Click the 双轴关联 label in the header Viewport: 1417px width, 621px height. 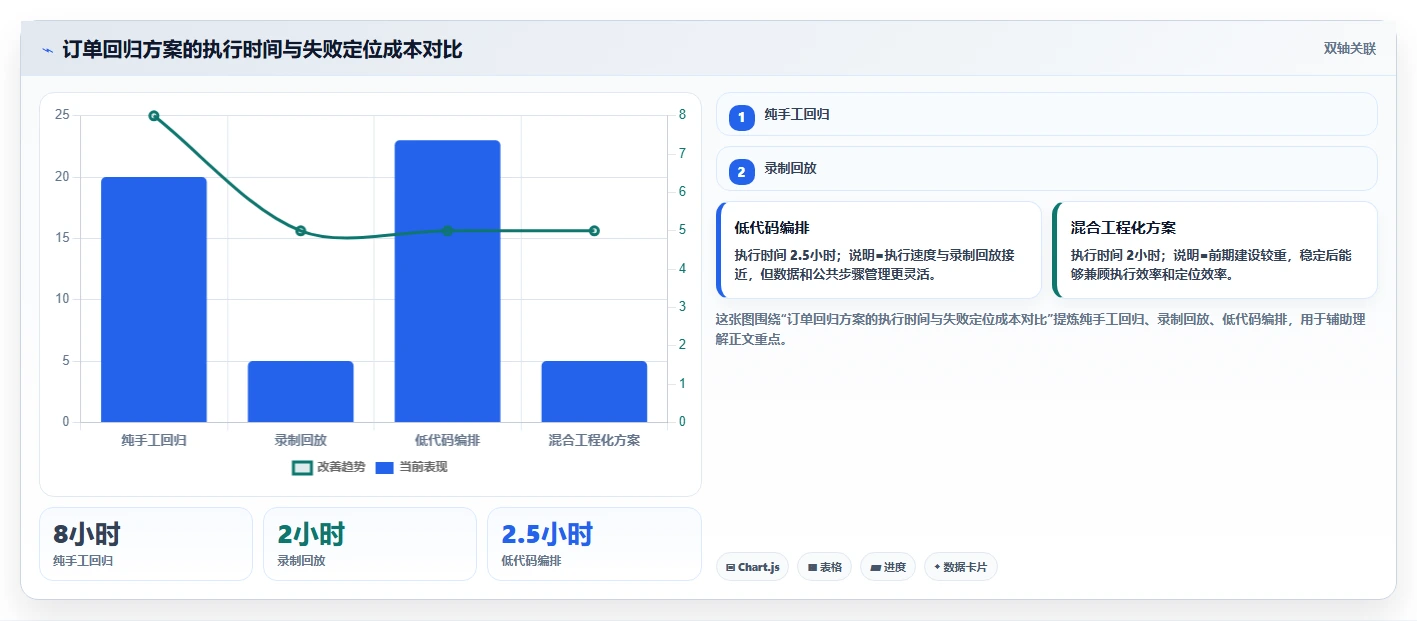(x=1350, y=49)
